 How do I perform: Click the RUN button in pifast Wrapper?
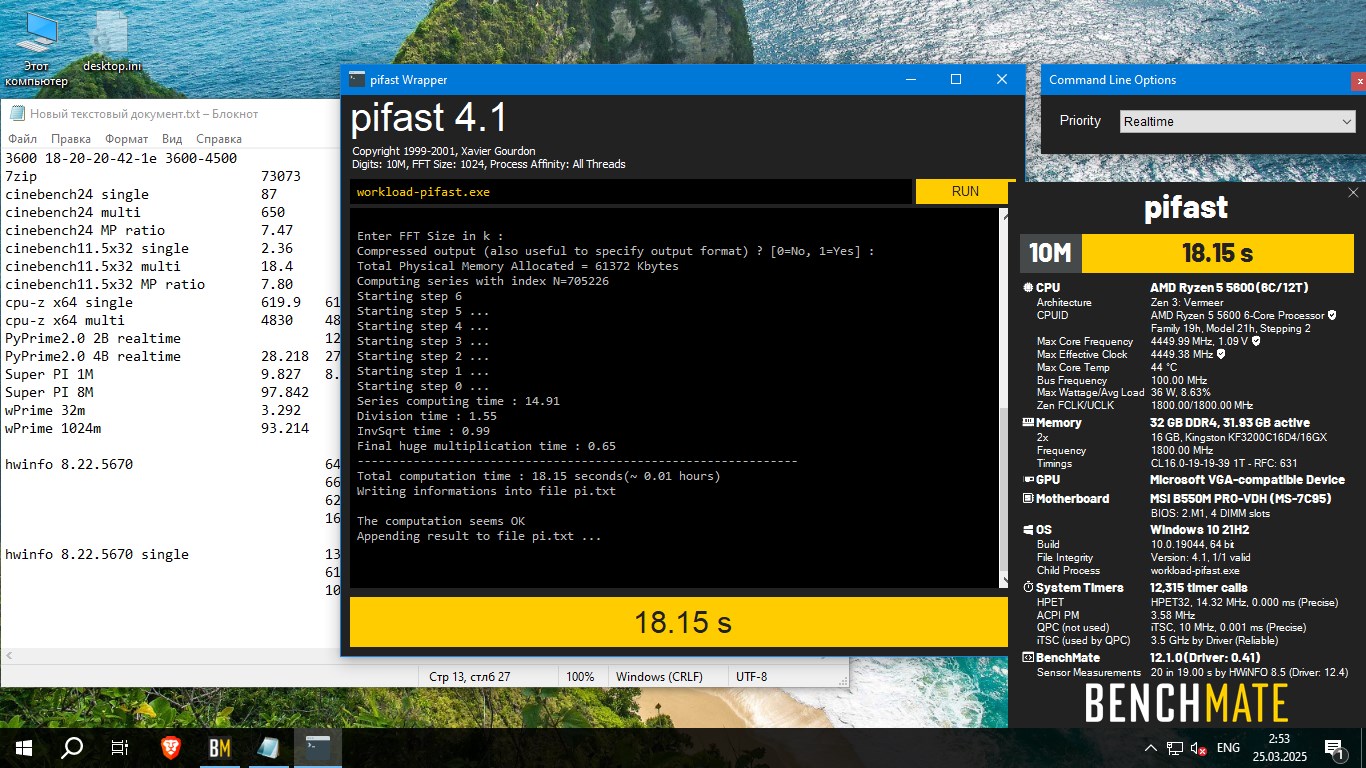(965, 191)
